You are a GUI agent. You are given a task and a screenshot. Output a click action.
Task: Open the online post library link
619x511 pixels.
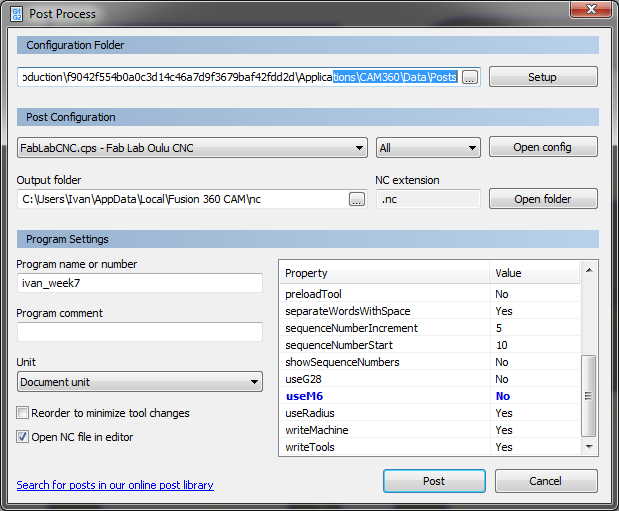click(x=115, y=485)
